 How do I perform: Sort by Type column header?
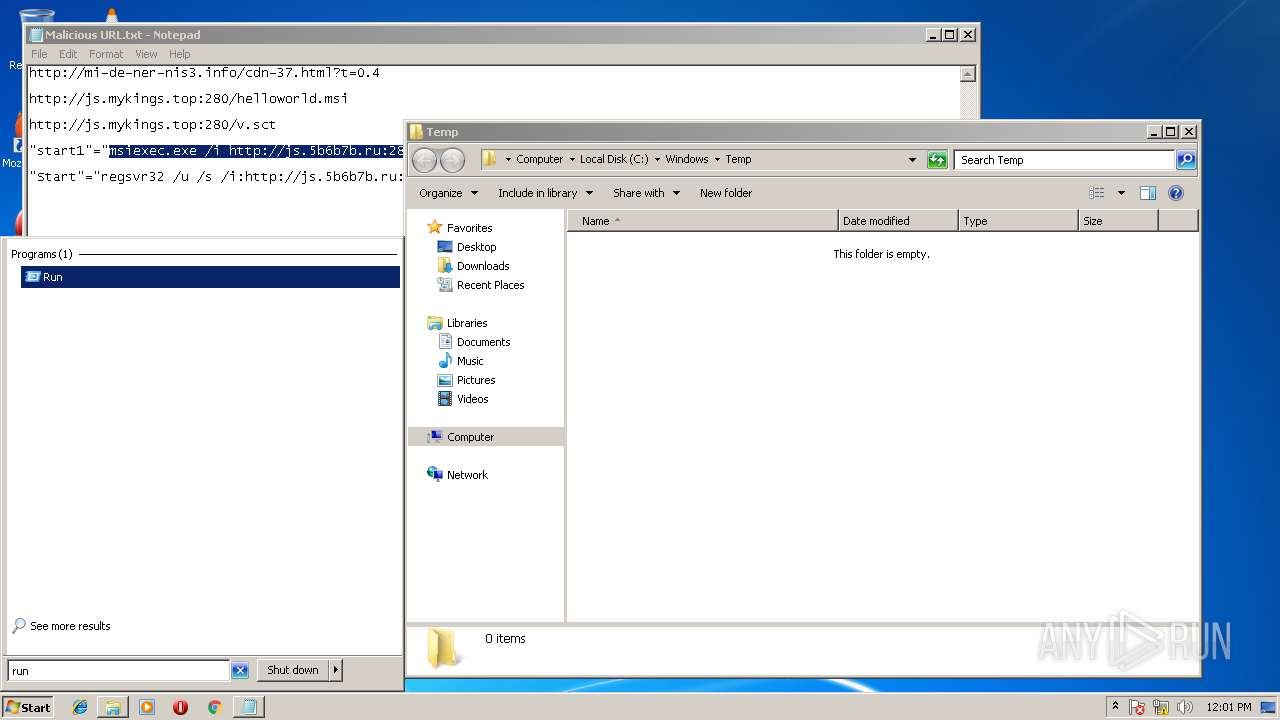click(1018, 221)
